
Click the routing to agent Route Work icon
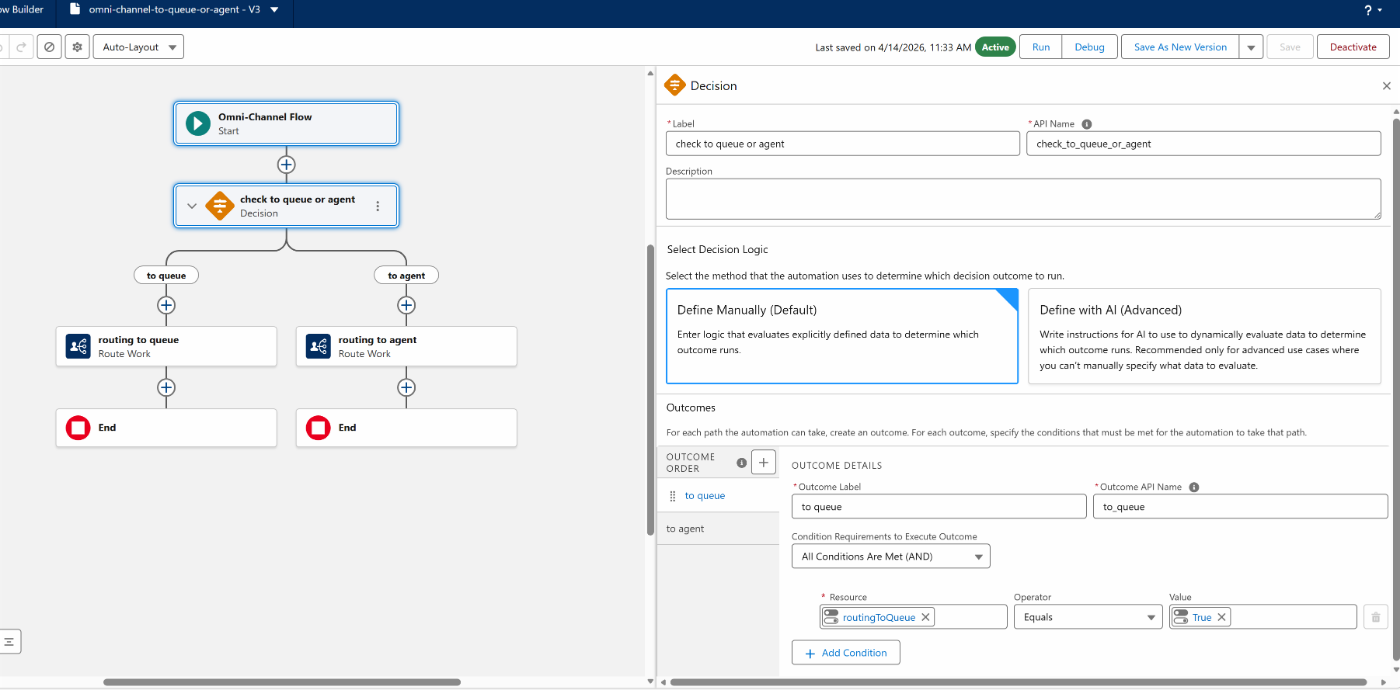(318, 346)
